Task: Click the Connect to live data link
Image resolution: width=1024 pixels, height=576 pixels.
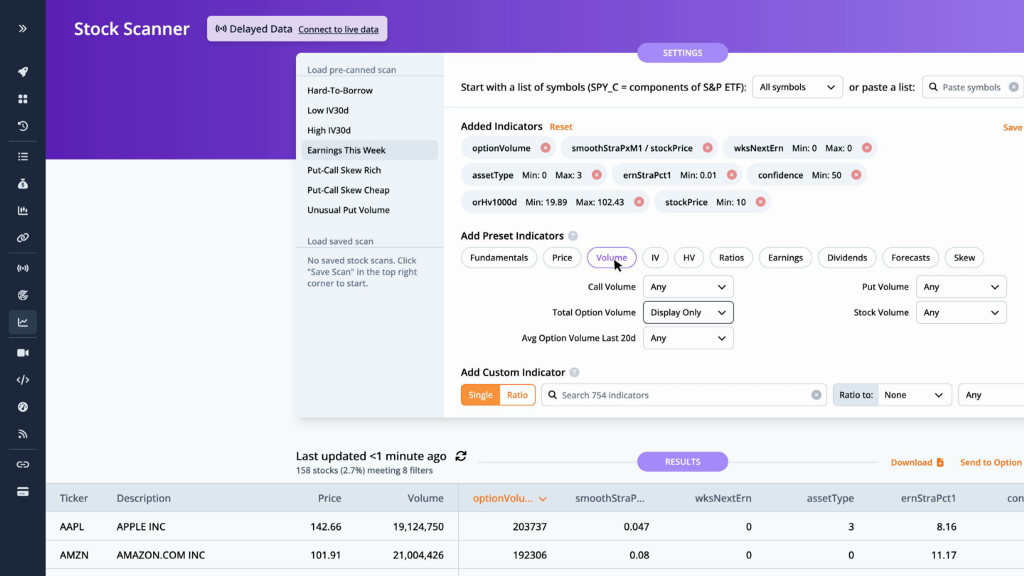Action: [x=338, y=29]
